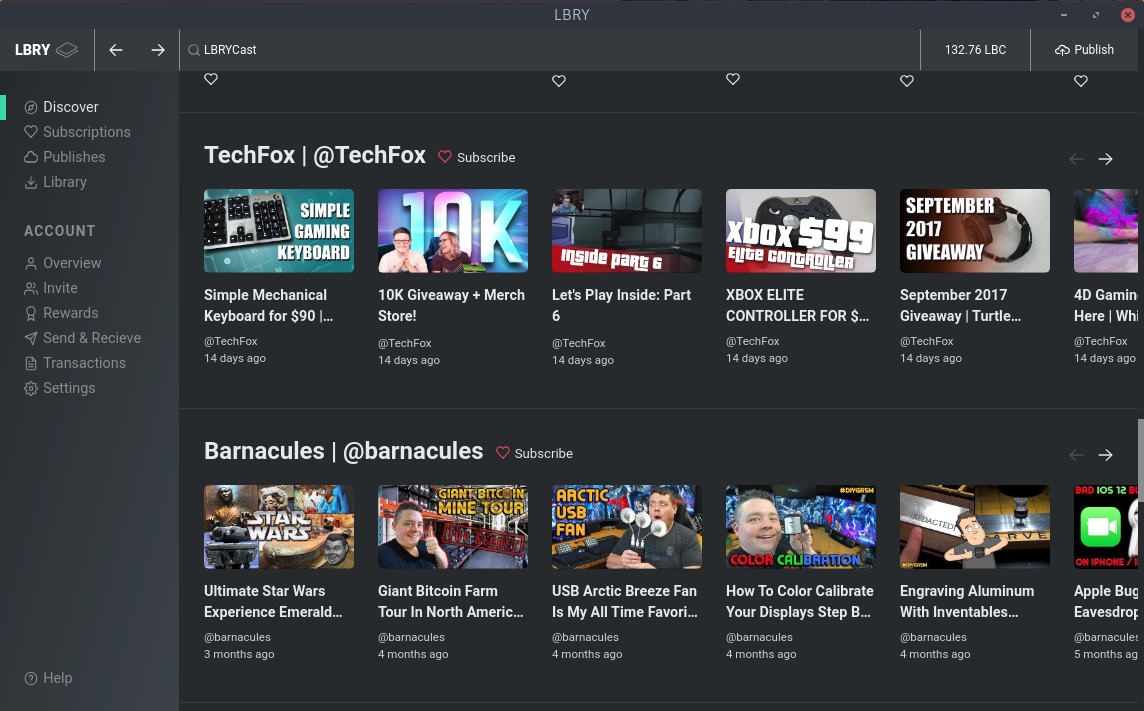Click @barnacules under Ultimate Star Wars Experience
Viewport: 1144px width, 711px height.
click(x=237, y=637)
